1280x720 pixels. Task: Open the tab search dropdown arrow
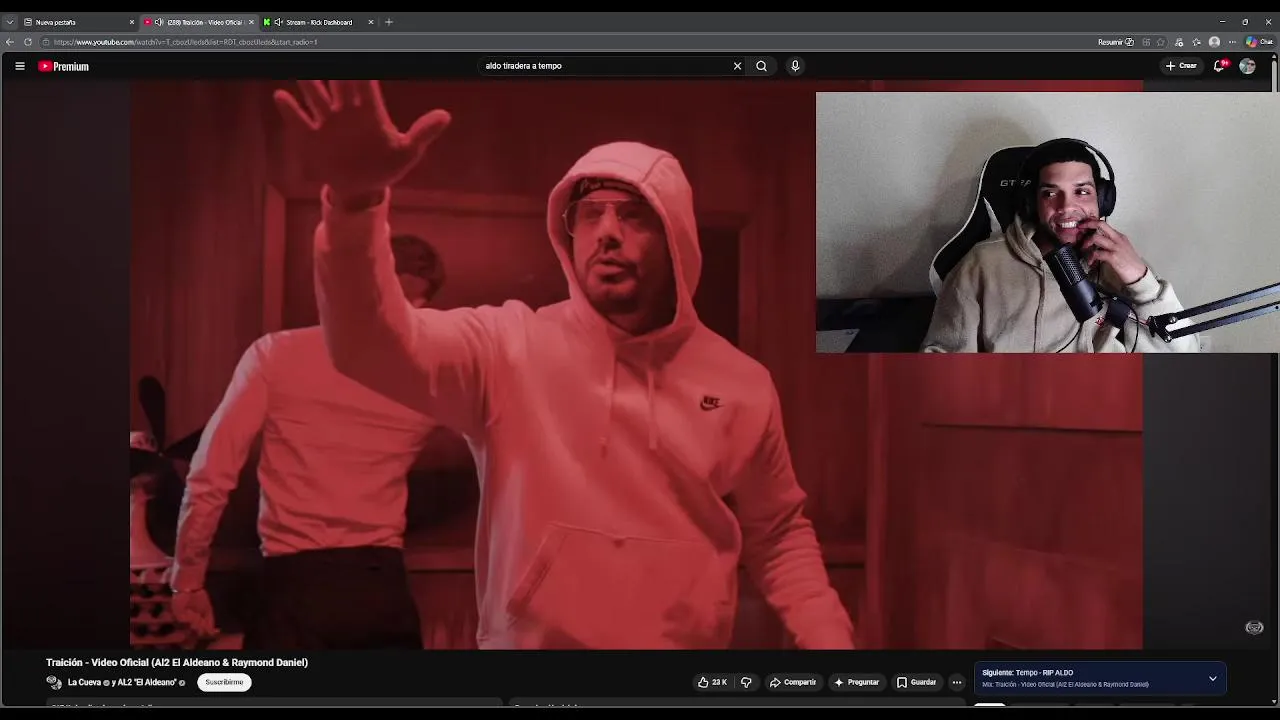[x=10, y=22]
